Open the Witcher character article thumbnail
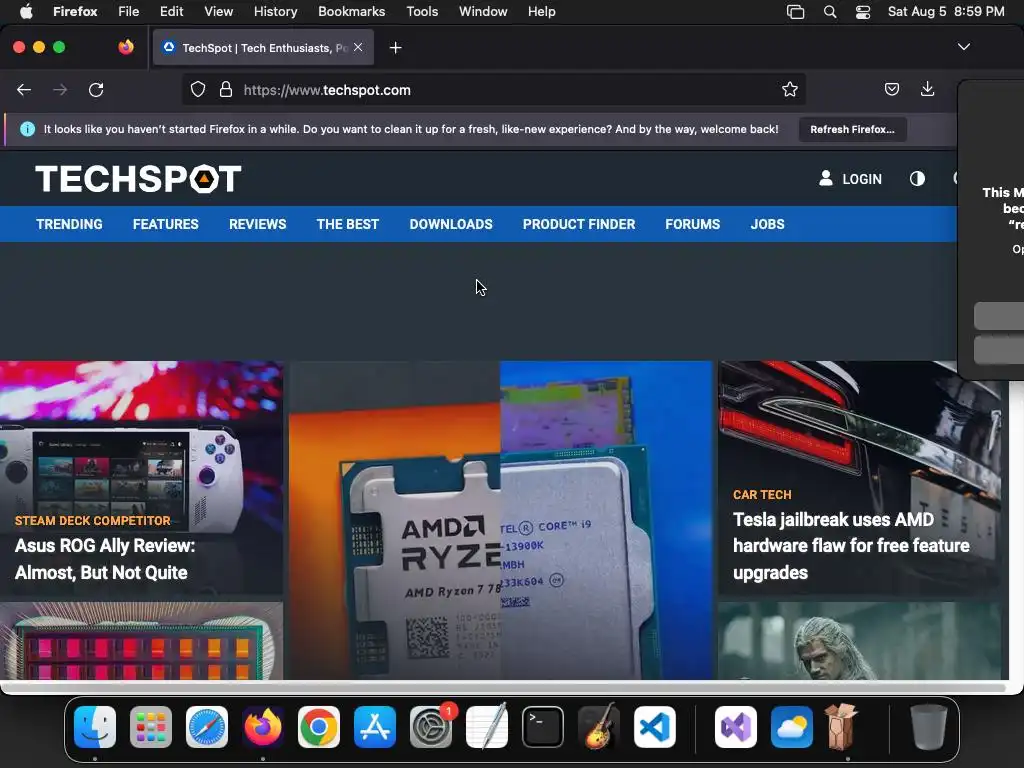Viewport: 1024px width, 768px height. click(x=859, y=641)
